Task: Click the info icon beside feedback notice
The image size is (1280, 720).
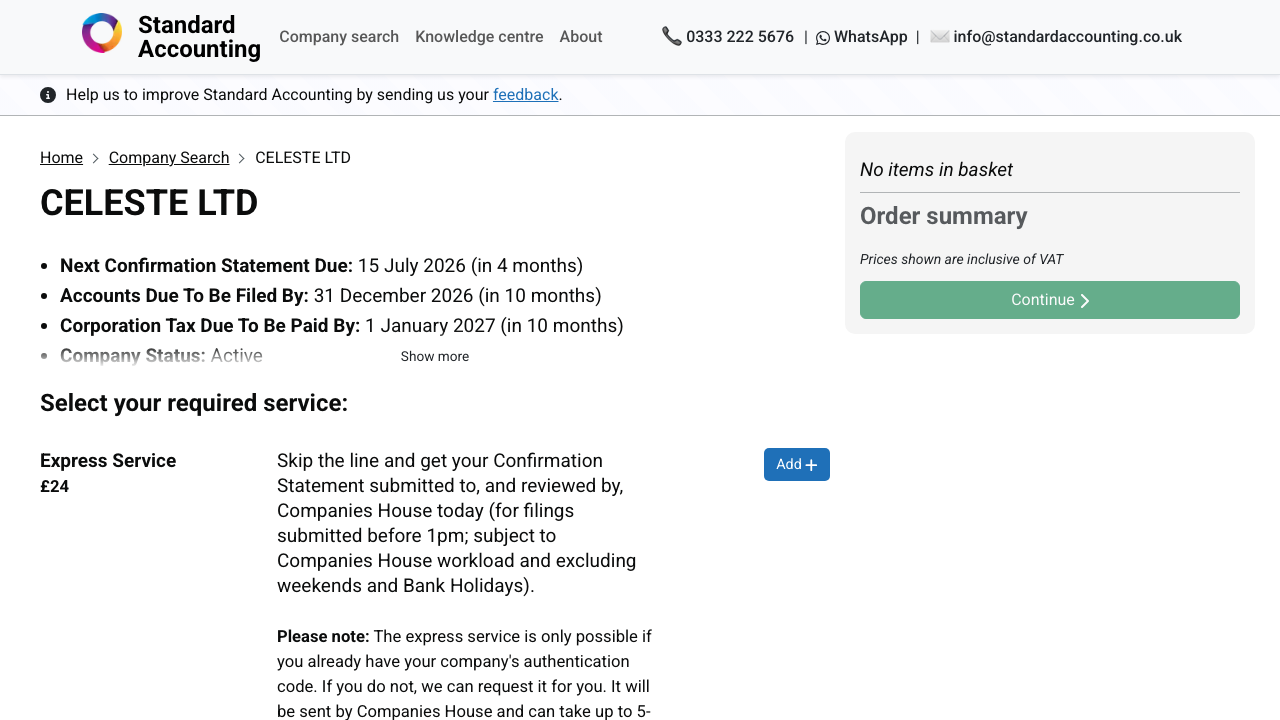Action: 48,95
